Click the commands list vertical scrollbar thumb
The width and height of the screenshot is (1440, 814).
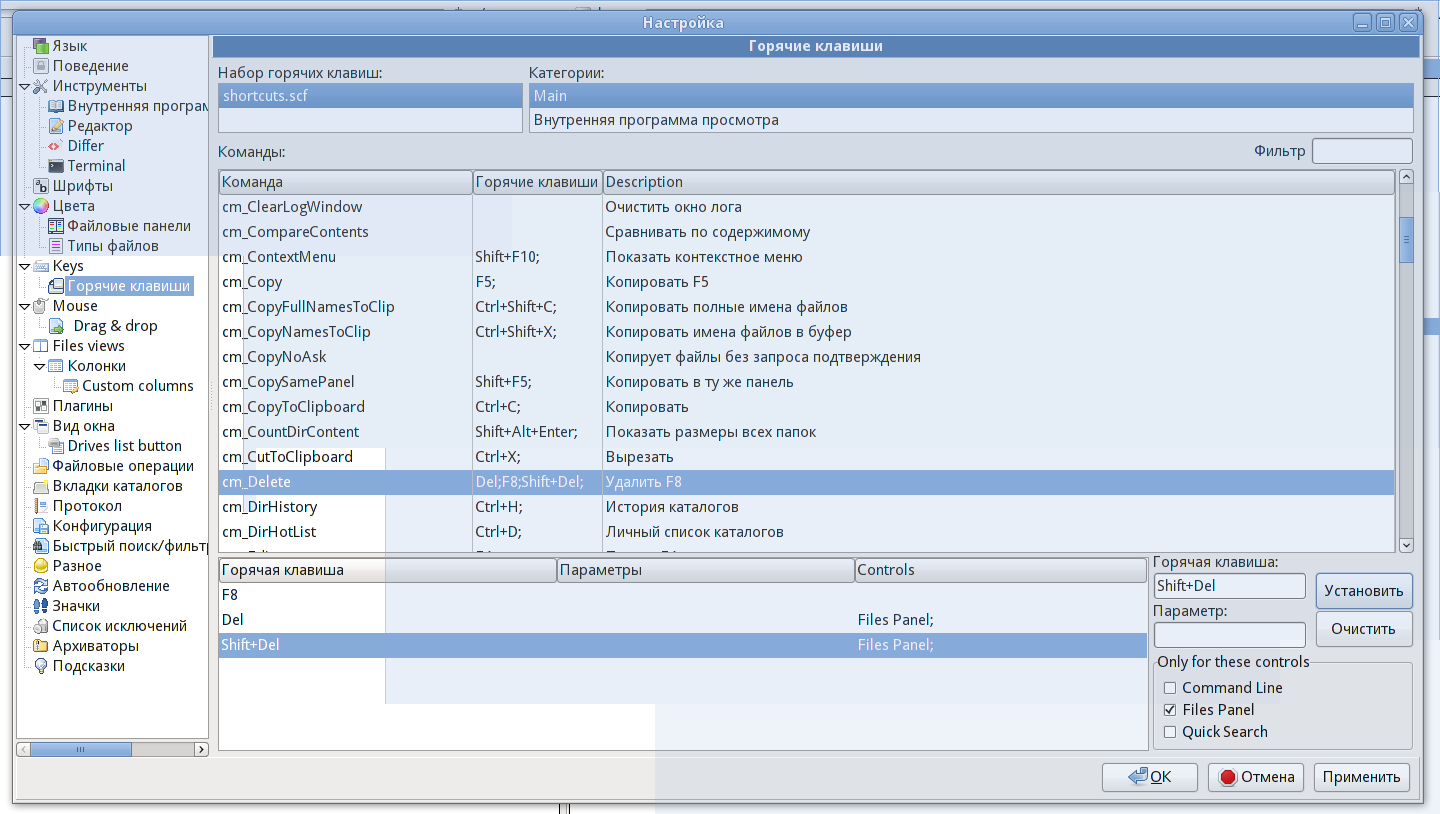(x=1406, y=240)
